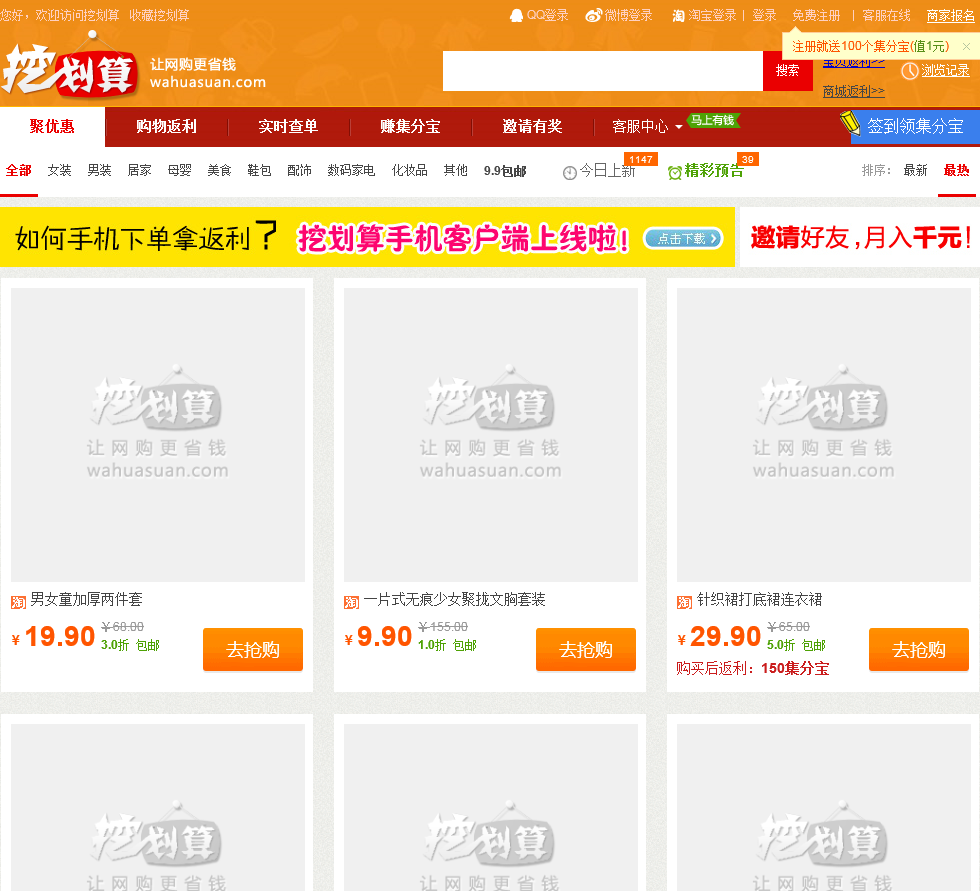Click 淘 icon beside 针织裙打底裙连衣裙
The height and width of the screenshot is (891, 980).
click(684, 602)
